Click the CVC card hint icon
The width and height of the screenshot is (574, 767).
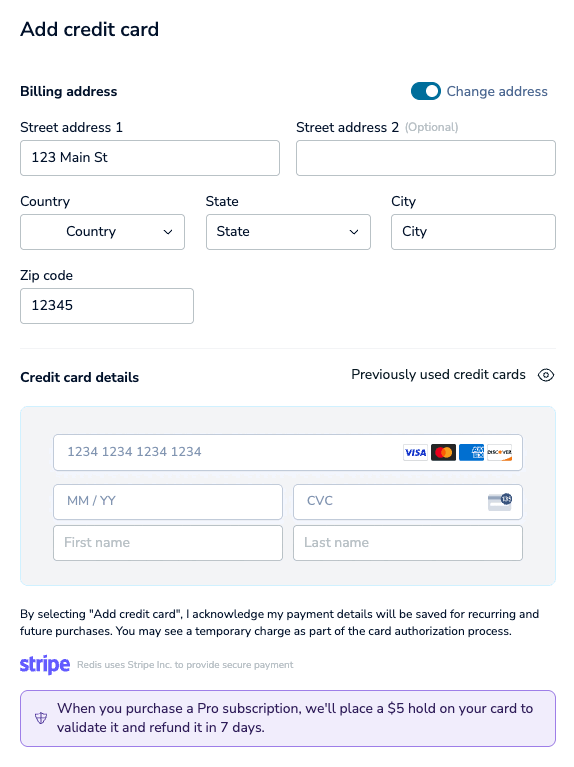pyautogui.click(x=500, y=502)
